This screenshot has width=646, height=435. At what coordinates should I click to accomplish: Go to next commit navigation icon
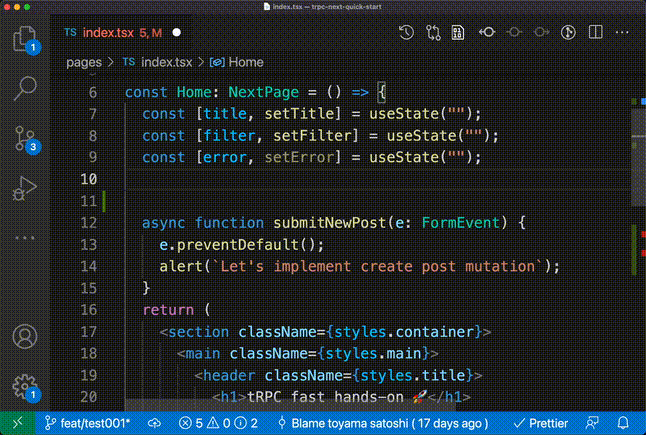coord(541,32)
